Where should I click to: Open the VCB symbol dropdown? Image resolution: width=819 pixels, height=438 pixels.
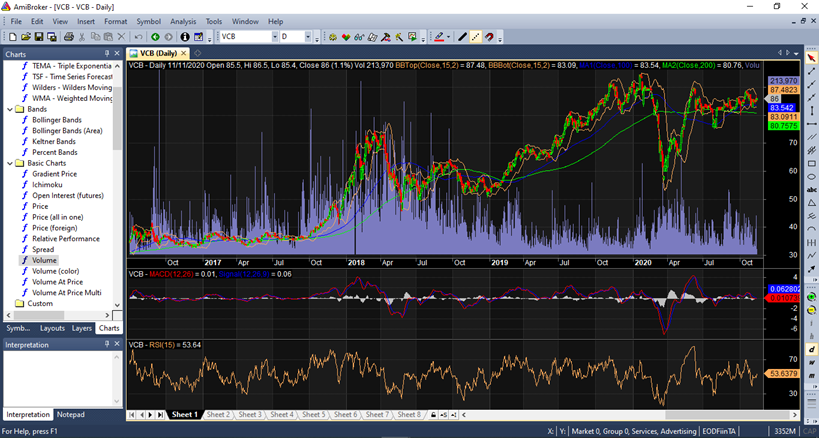274,37
